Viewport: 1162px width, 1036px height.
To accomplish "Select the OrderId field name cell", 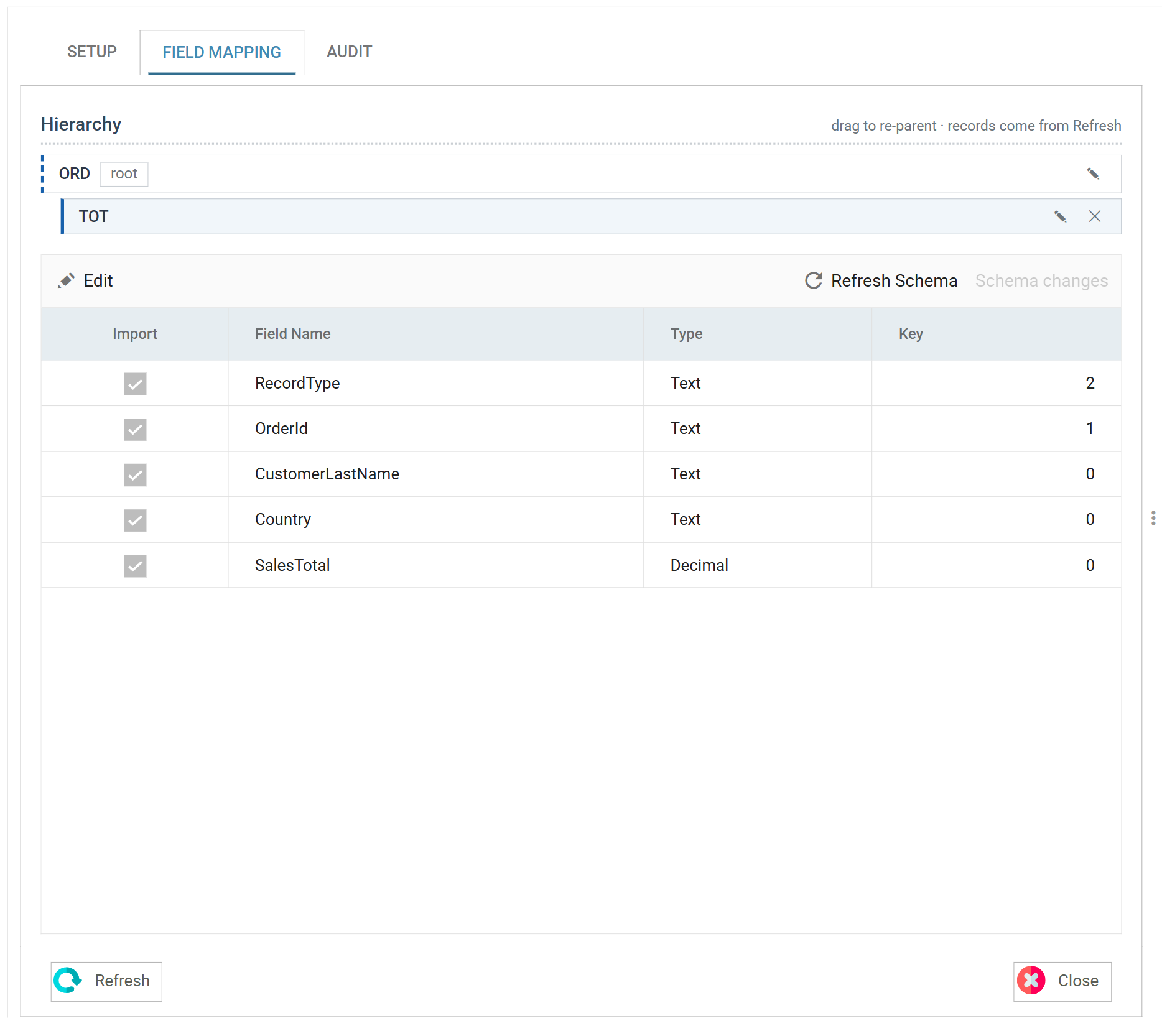I will (435, 428).
